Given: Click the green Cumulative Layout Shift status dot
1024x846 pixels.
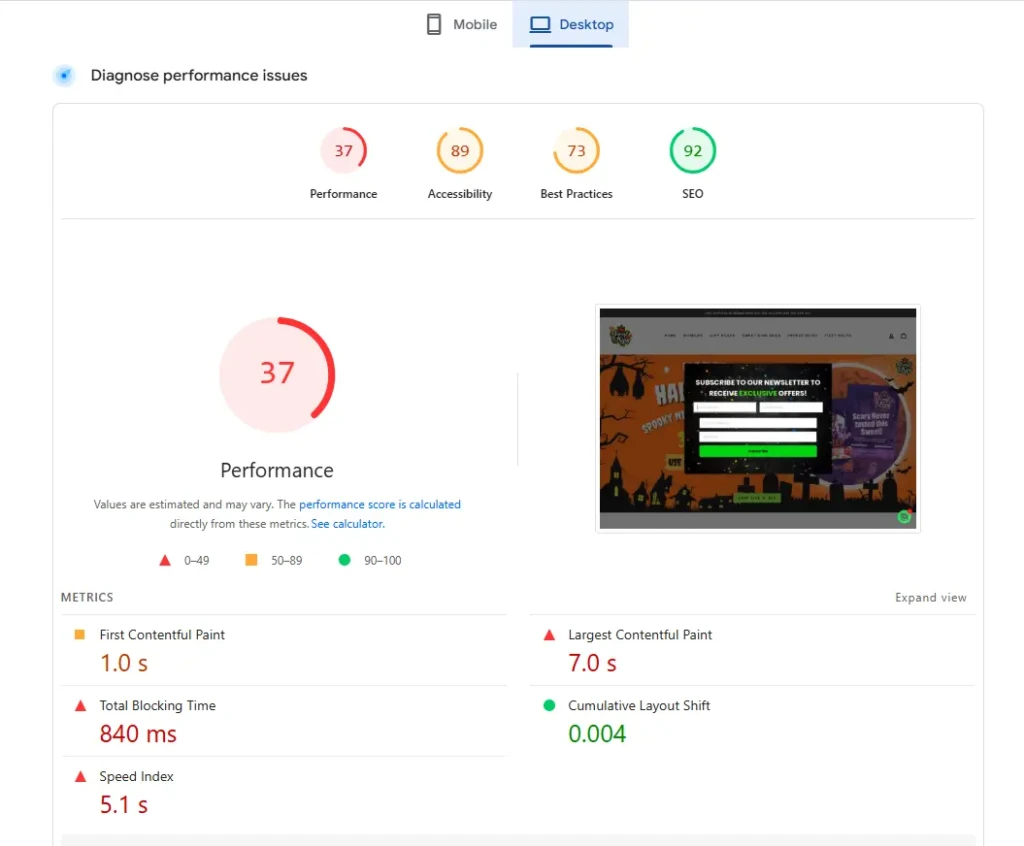Looking at the screenshot, I should 548,705.
